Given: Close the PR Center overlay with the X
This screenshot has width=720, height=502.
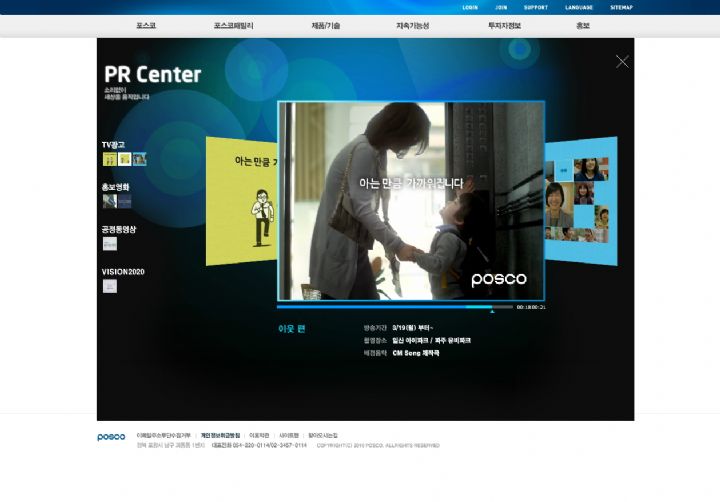Looking at the screenshot, I should 622,62.
